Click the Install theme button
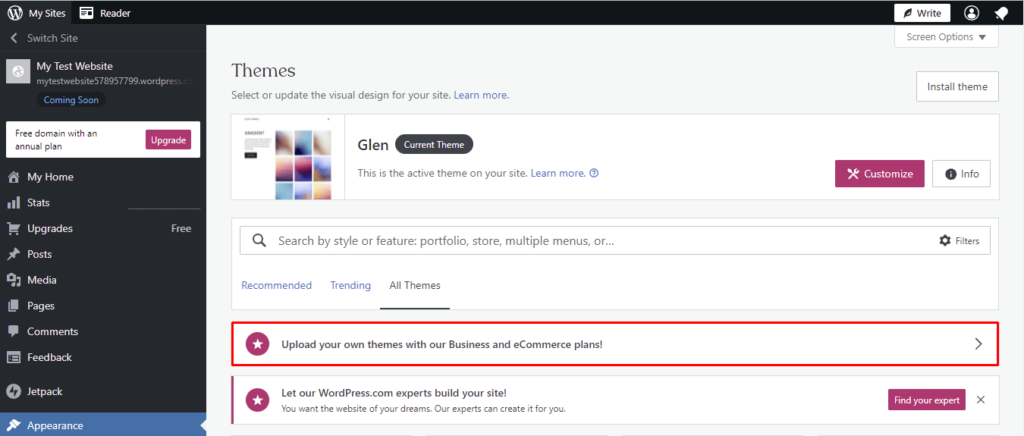1024x436 pixels. click(957, 87)
